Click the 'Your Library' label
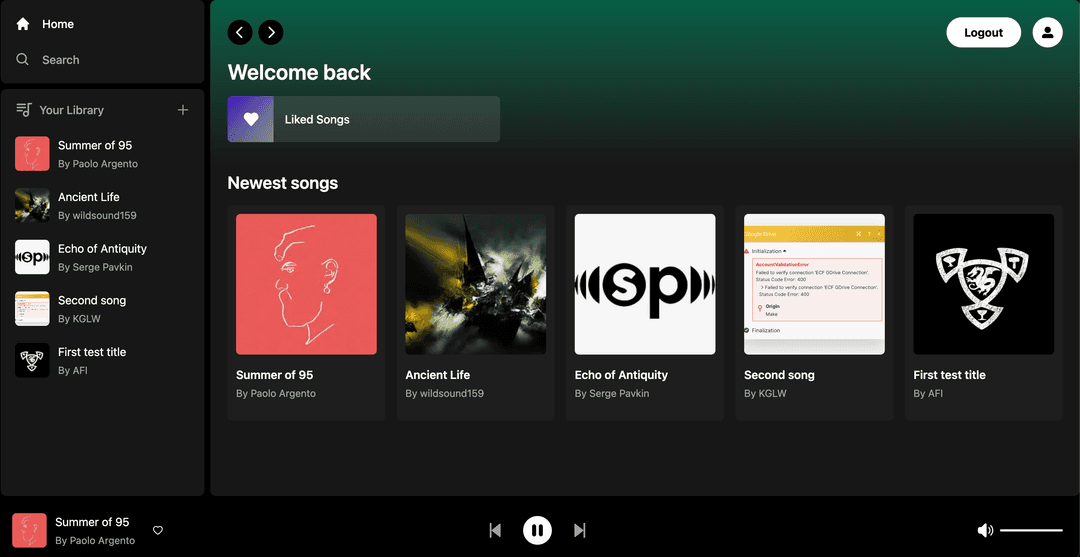 pyautogui.click(x=72, y=110)
